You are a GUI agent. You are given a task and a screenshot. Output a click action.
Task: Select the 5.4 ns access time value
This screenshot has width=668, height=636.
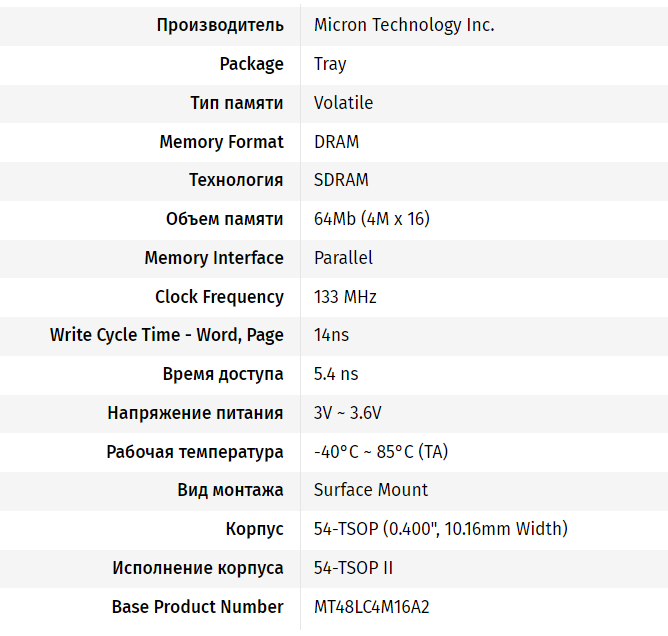pyautogui.click(x=336, y=374)
